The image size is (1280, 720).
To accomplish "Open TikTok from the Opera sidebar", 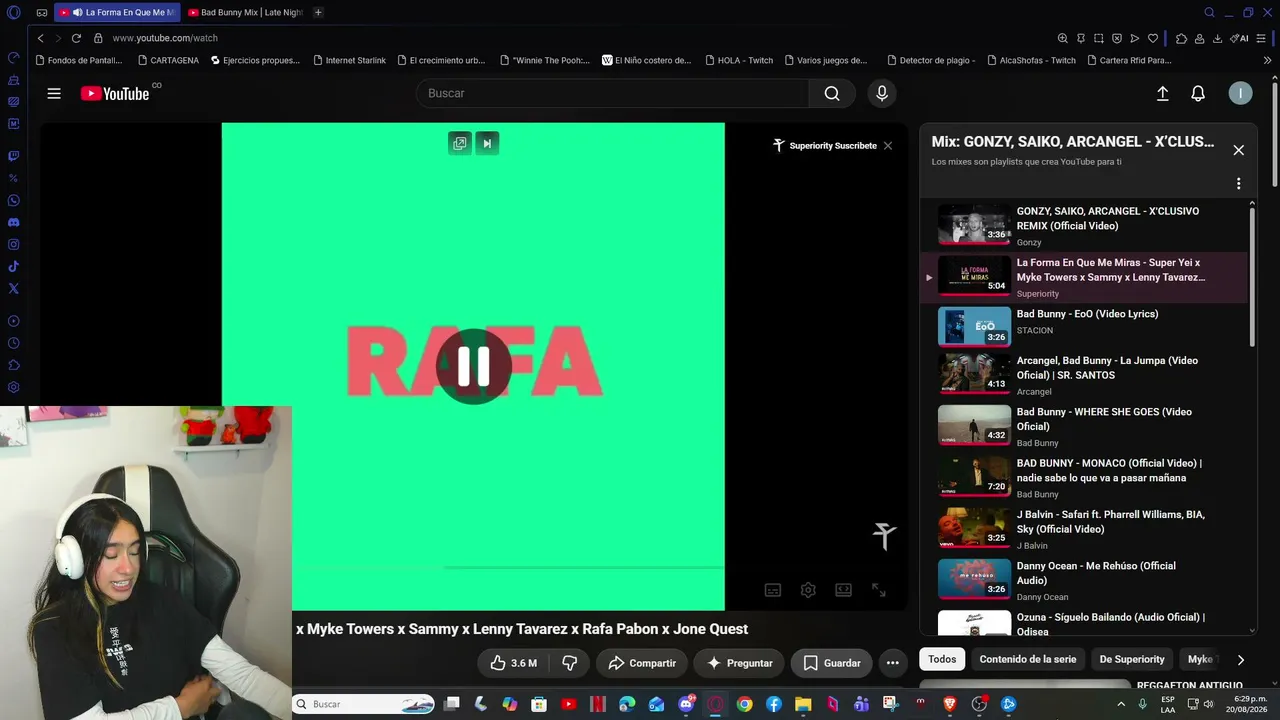I will point(14,266).
